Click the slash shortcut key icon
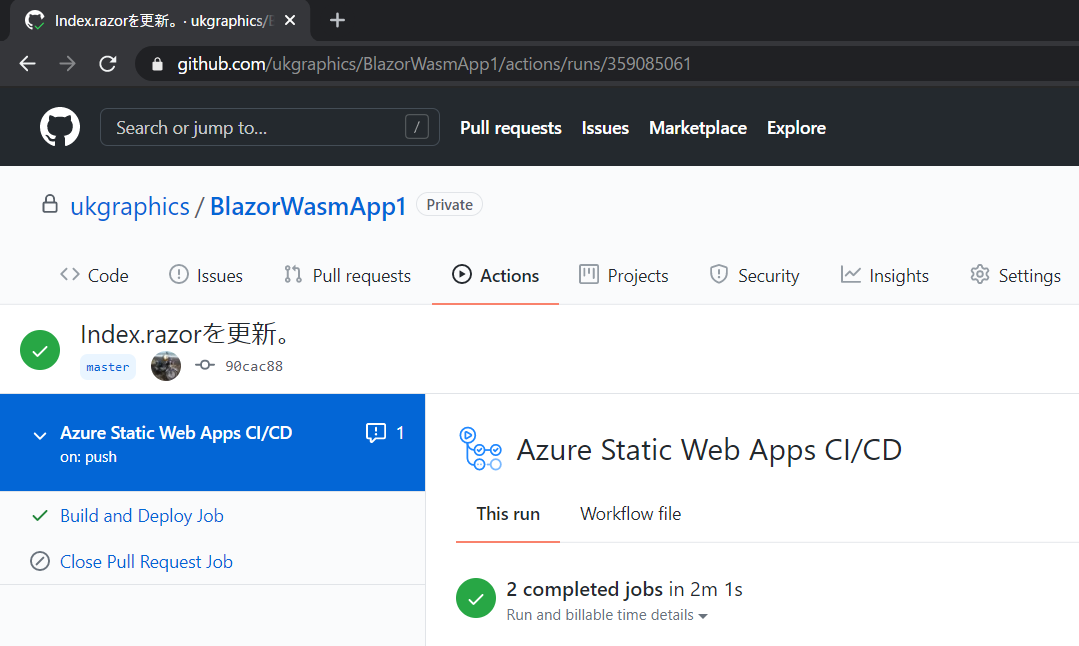1079x646 pixels. [416, 127]
